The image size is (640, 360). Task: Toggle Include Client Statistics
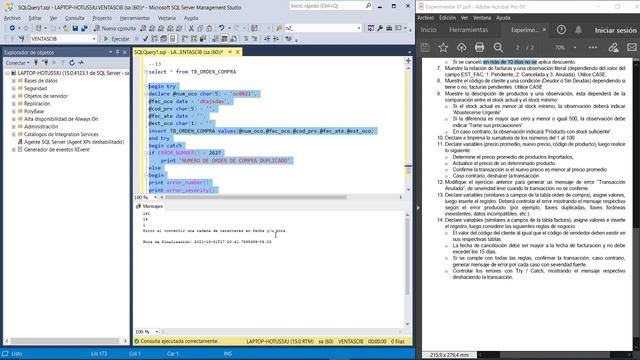pos(202,39)
